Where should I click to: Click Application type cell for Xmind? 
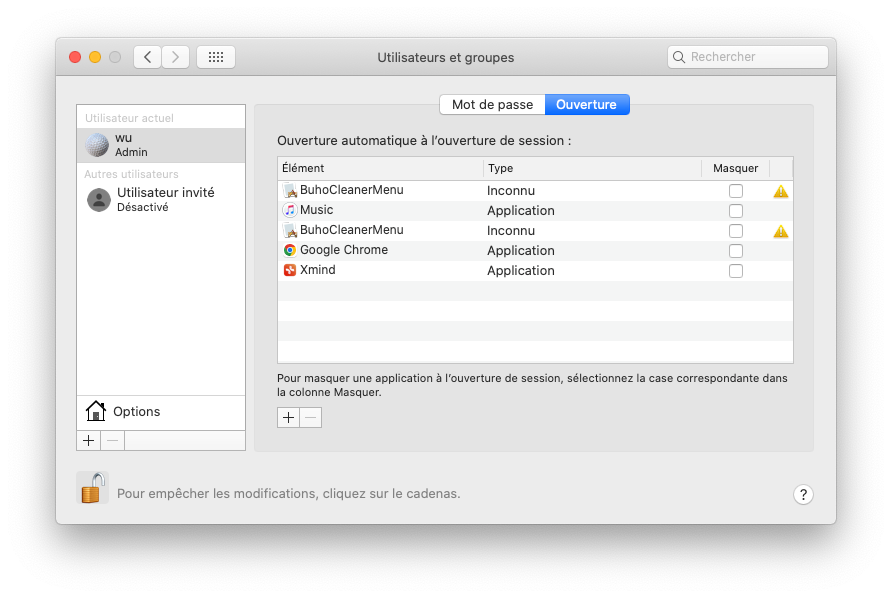(521, 271)
